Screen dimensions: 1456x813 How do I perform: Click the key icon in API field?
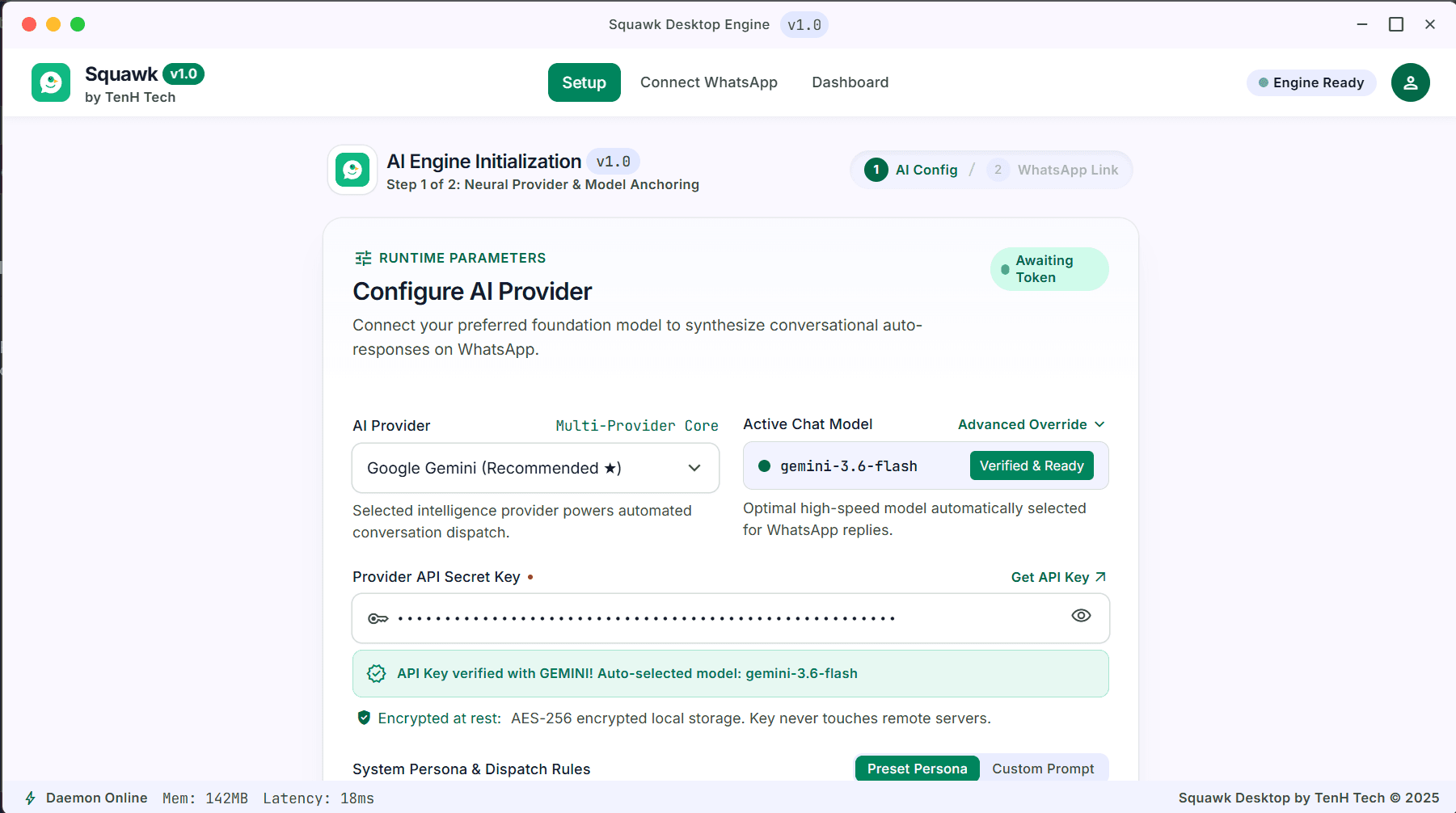point(378,618)
